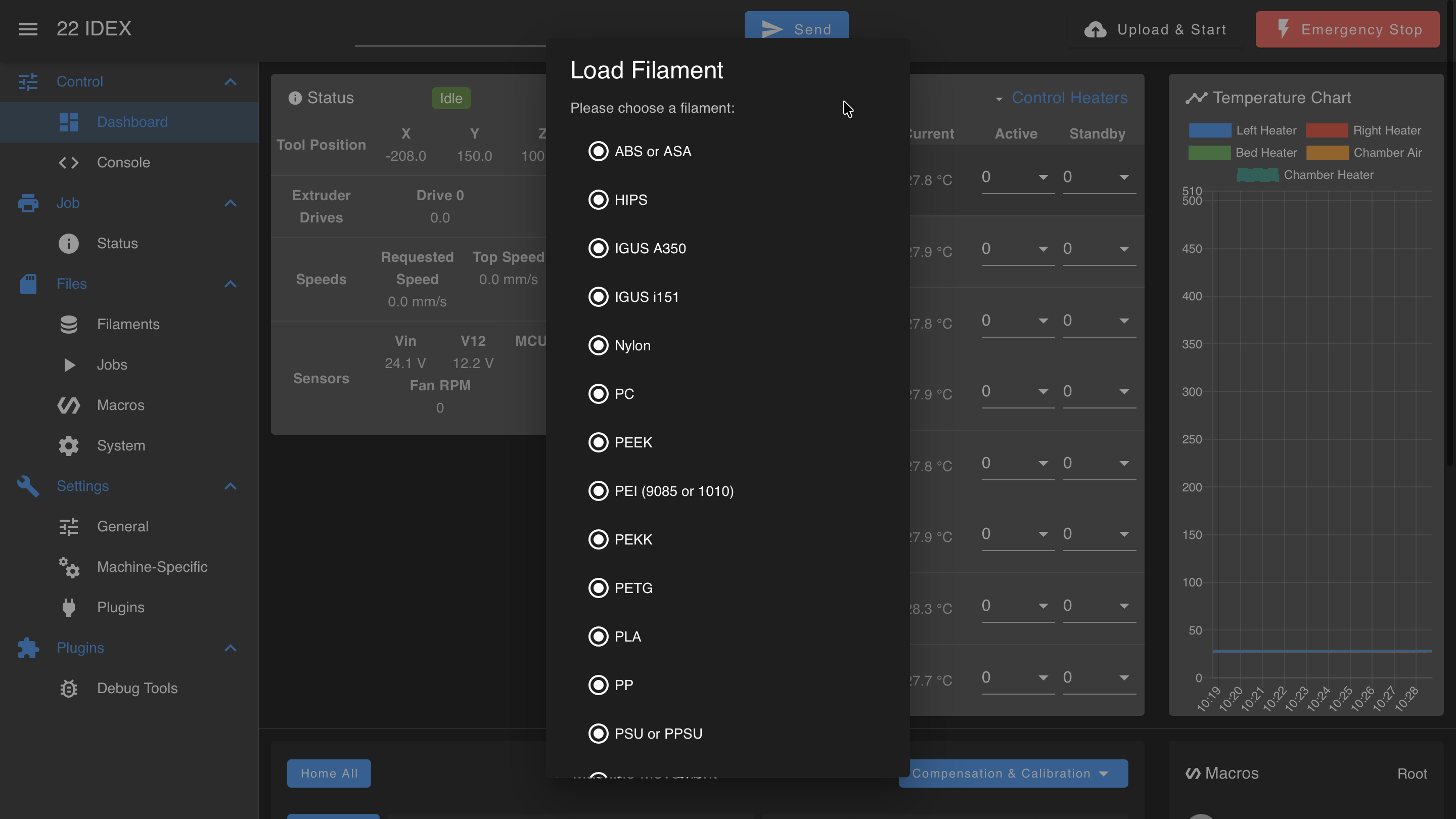1456x819 pixels.
Task: Collapse the Job sidebar section
Action: pyautogui.click(x=230, y=203)
